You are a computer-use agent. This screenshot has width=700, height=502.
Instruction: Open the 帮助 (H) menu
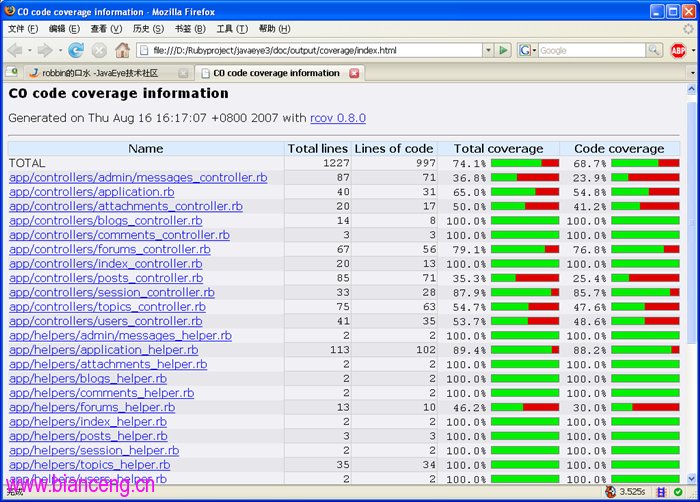(x=275, y=29)
